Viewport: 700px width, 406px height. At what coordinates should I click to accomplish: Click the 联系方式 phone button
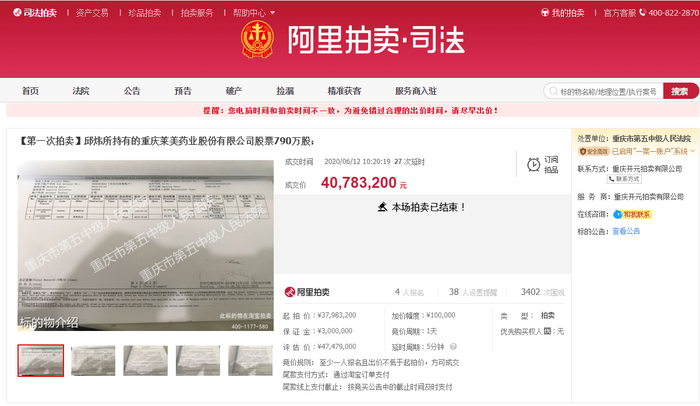(624, 179)
